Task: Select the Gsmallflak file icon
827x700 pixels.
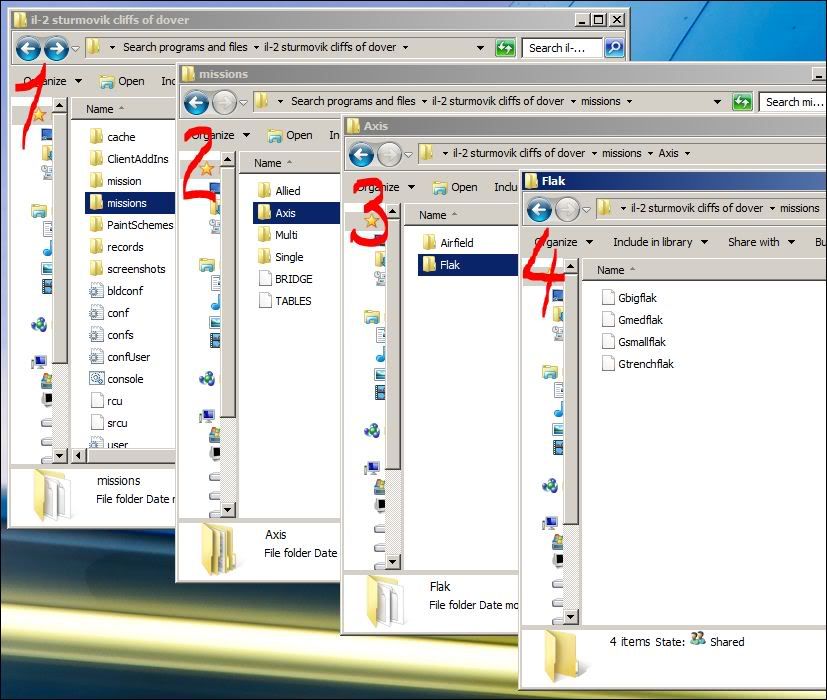Action: [608, 342]
